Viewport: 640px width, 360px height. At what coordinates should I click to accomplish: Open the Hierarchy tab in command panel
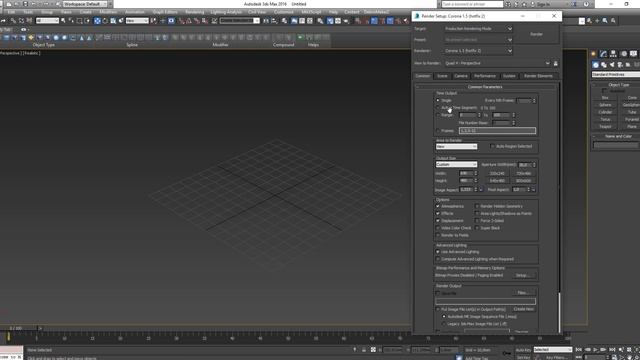pos(613,53)
